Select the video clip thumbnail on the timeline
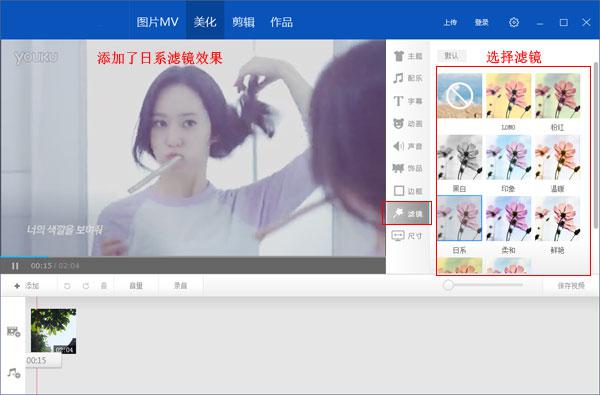The height and width of the screenshot is (395, 600). click(54, 331)
